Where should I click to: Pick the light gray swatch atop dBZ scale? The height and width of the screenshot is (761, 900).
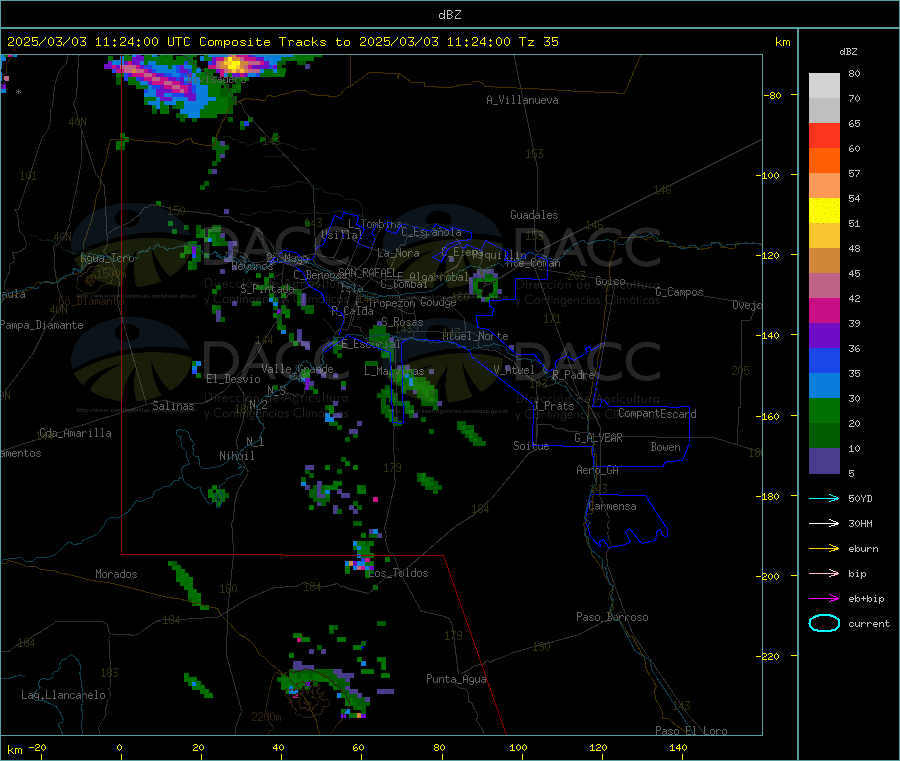tap(824, 86)
